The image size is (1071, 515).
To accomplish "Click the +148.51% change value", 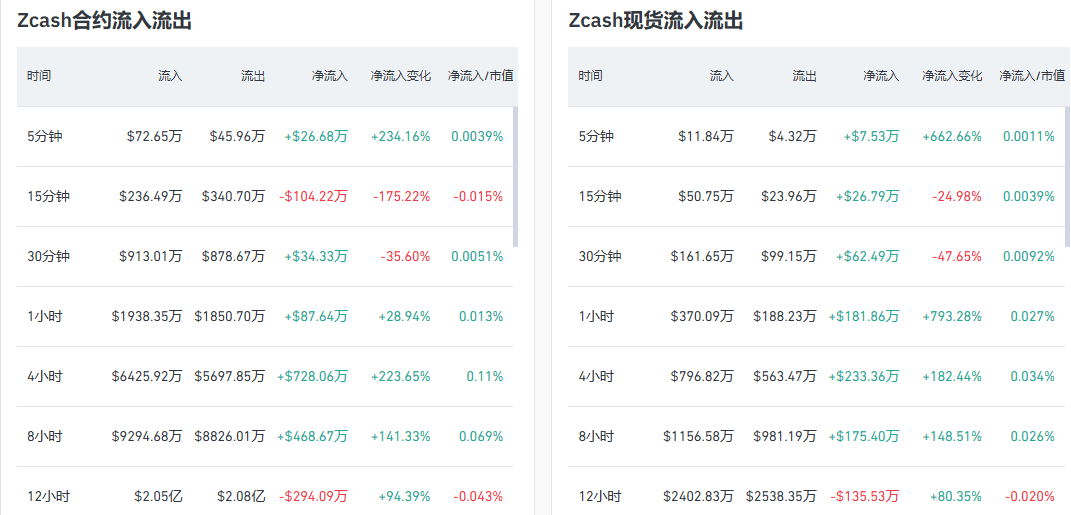I will click(x=952, y=436).
